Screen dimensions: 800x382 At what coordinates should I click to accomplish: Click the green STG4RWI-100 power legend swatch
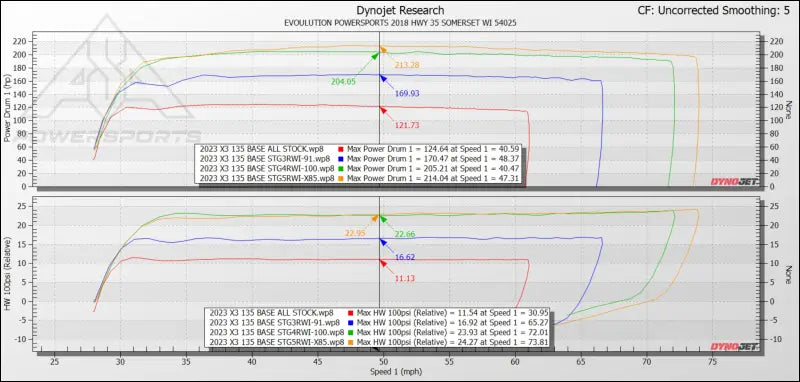pos(340,168)
